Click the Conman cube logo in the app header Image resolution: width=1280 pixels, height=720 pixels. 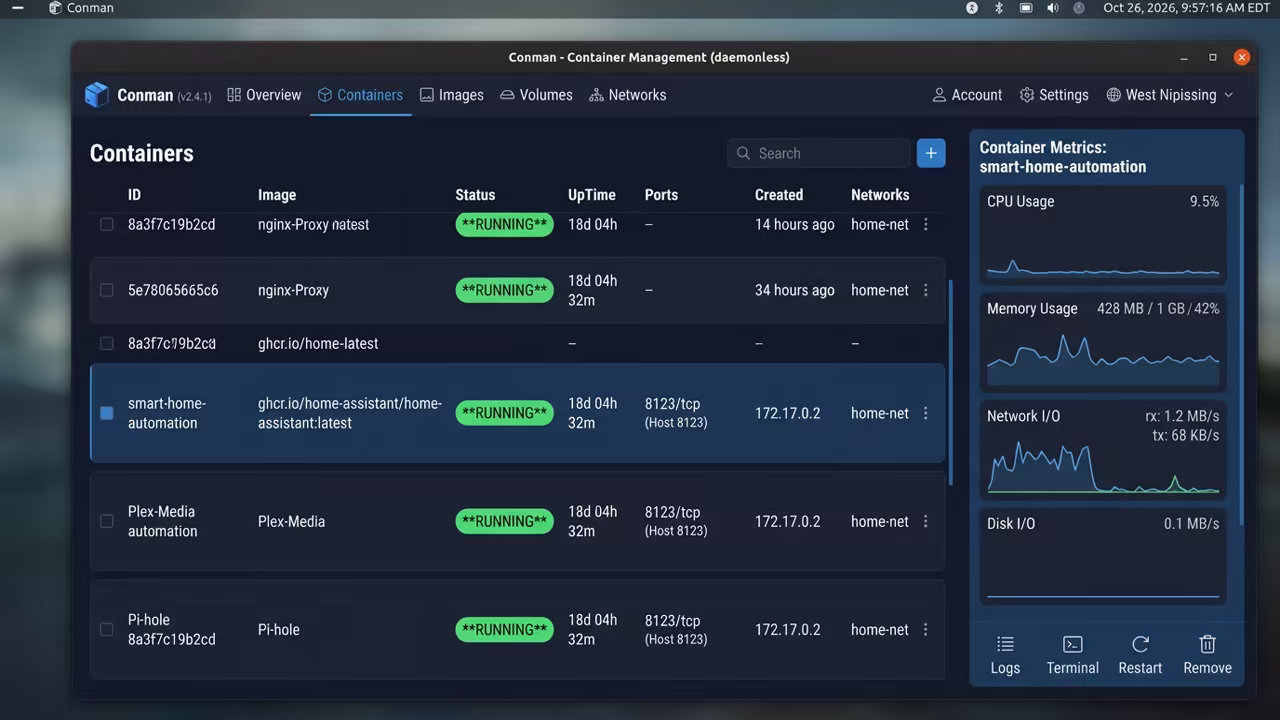tap(96, 95)
